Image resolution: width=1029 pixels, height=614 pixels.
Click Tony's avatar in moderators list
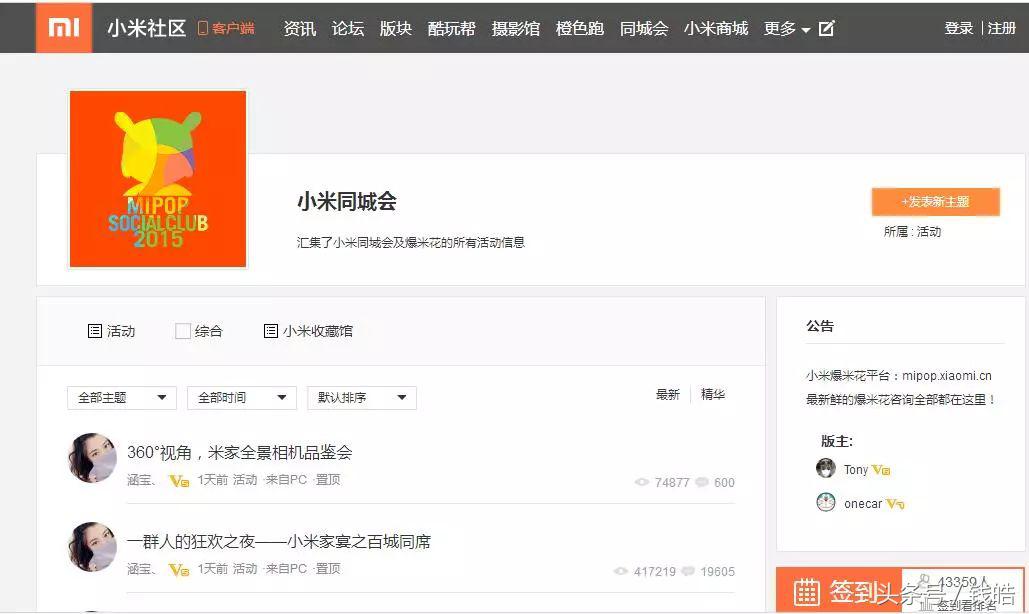point(826,468)
